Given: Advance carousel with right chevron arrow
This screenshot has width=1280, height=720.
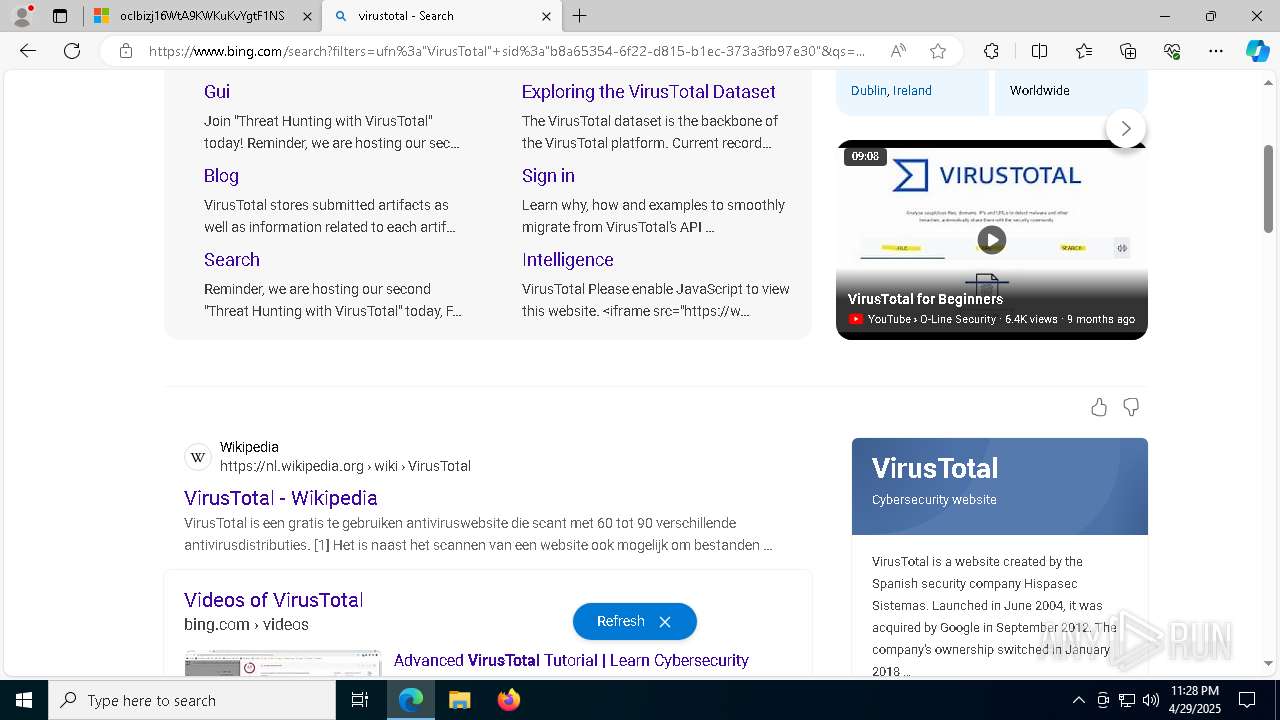Looking at the screenshot, I should click(x=1126, y=128).
